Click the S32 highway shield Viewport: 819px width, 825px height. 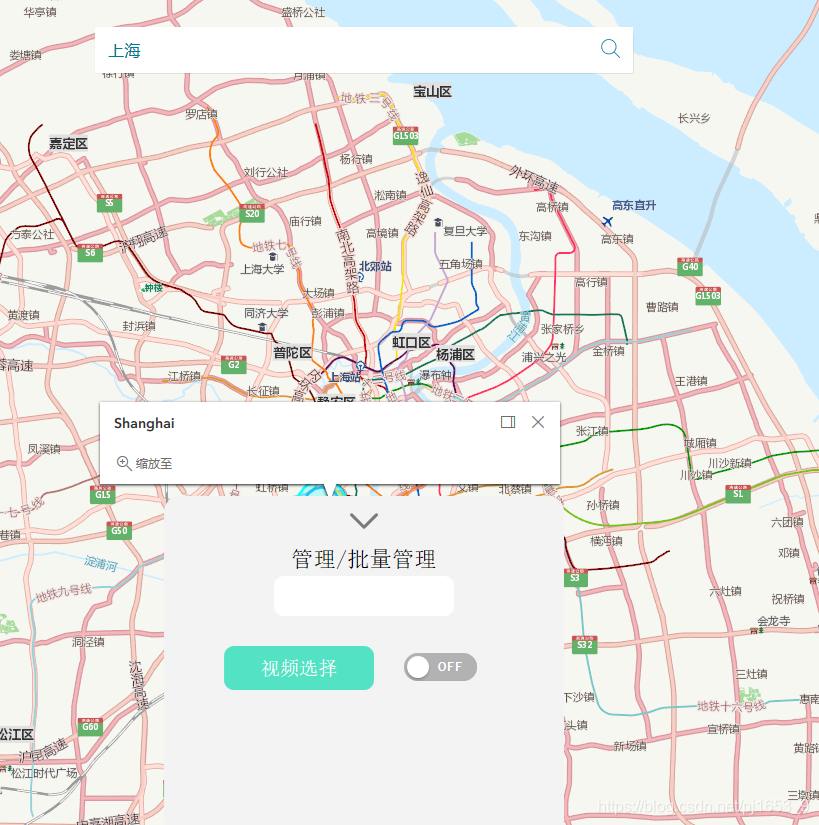coord(584,645)
